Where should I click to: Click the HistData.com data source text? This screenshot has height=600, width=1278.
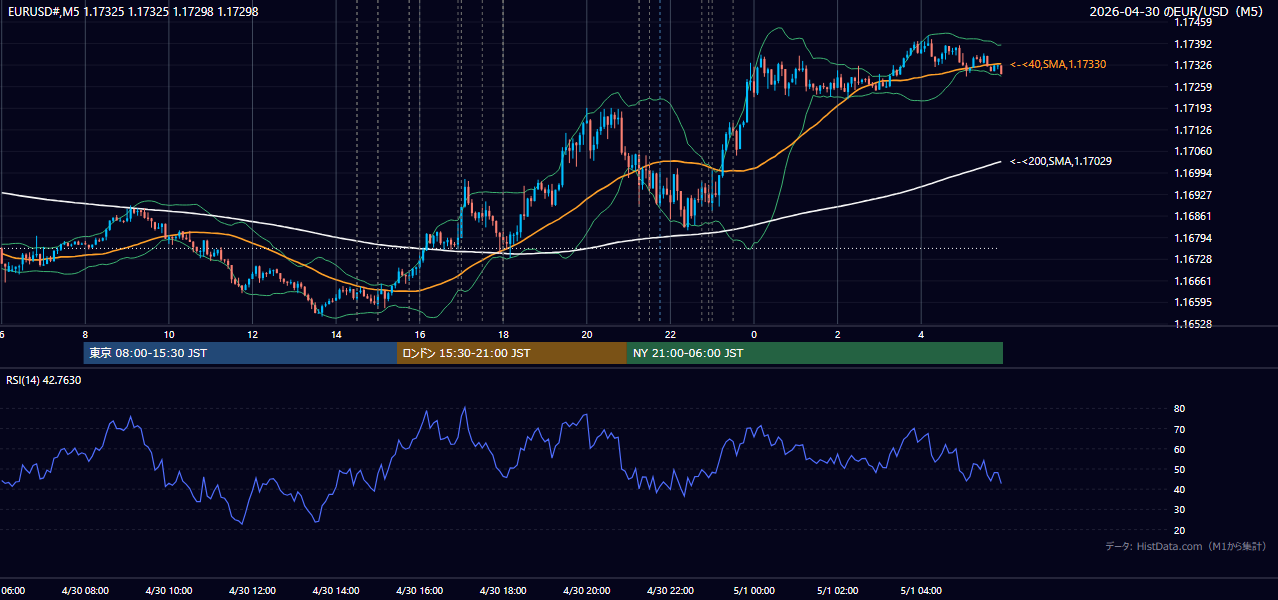click(x=1186, y=546)
